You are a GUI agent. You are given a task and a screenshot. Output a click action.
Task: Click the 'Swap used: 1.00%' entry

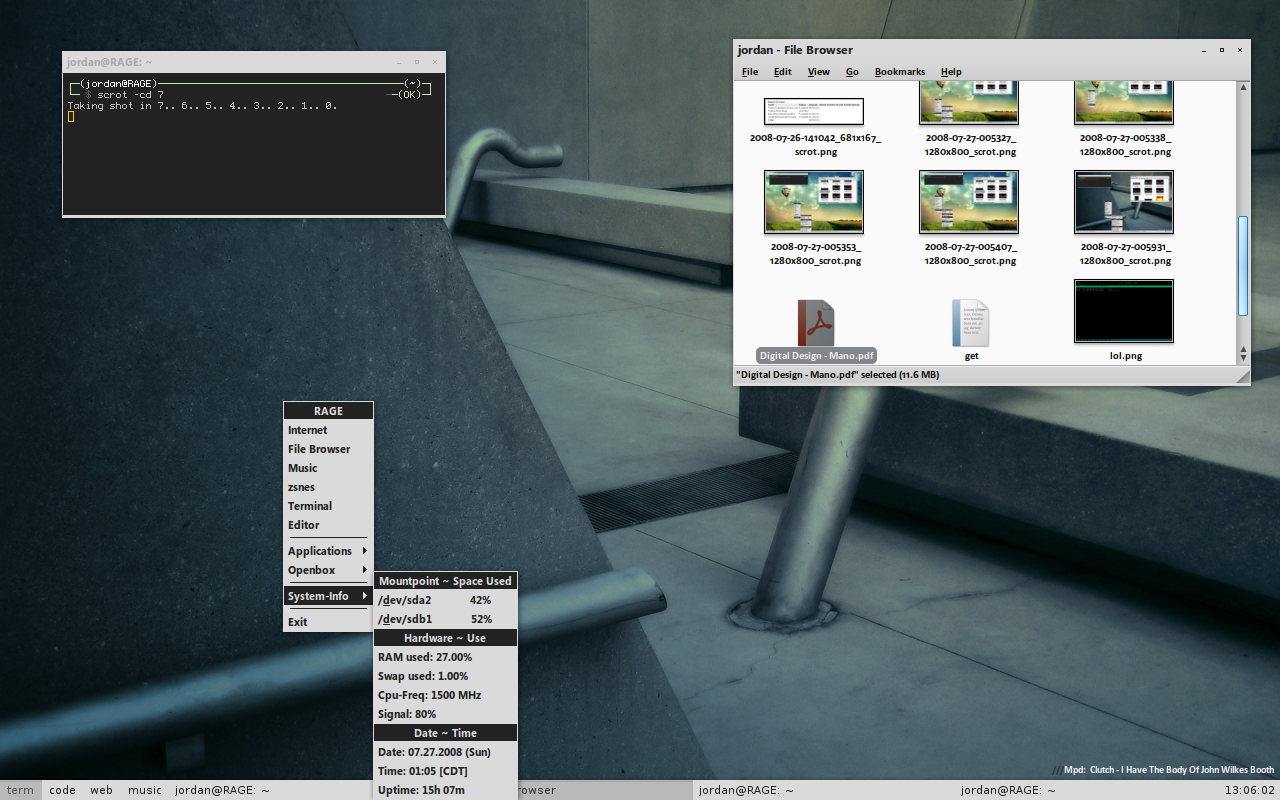(x=445, y=676)
